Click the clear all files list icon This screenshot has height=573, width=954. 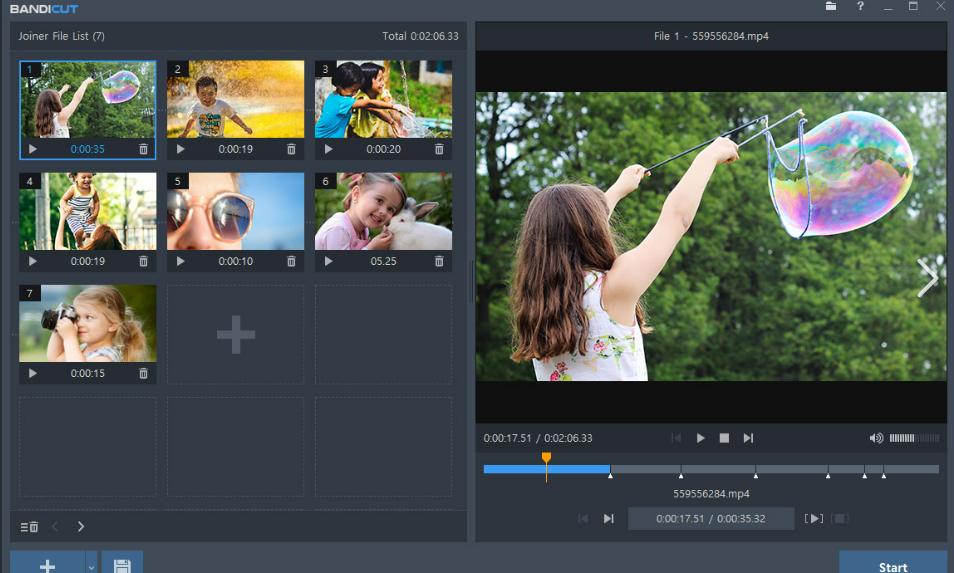click(x=29, y=527)
